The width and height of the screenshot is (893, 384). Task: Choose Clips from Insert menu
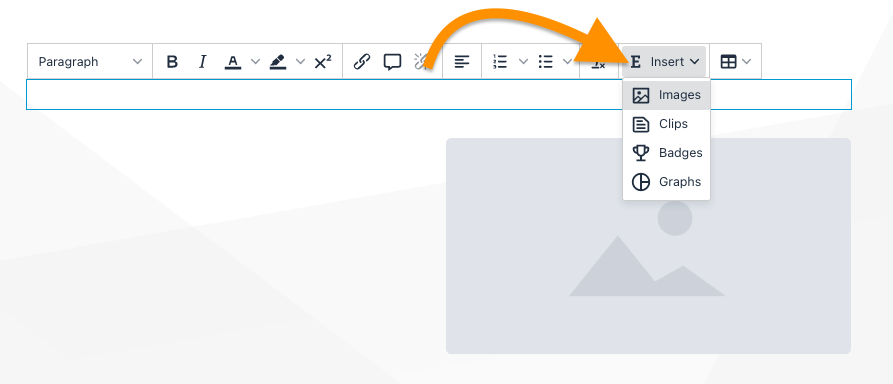click(666, 124)
